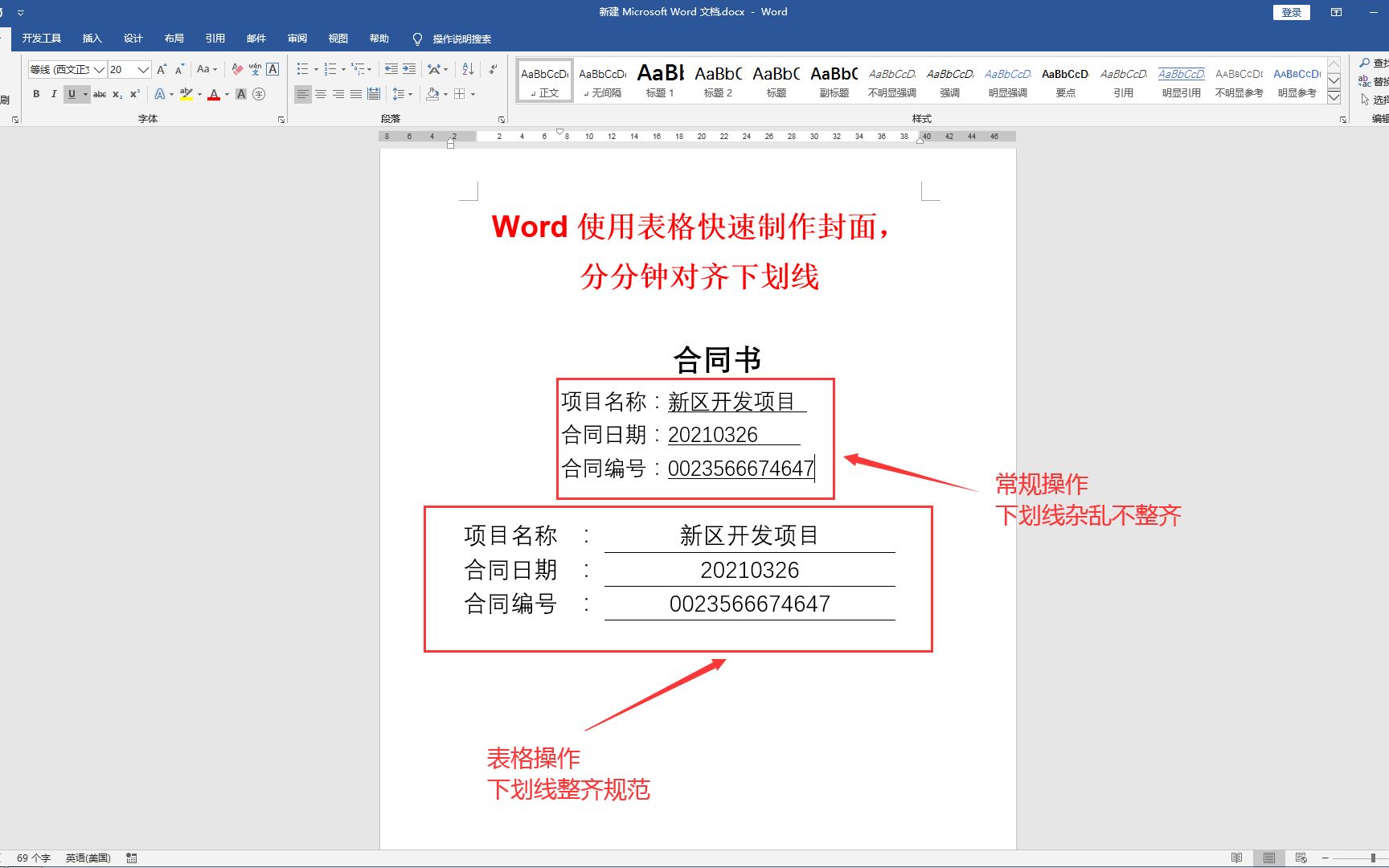Select print layout view in status bar
The height and width of the screenshot is (868, 1389).
coord(1269,858)
